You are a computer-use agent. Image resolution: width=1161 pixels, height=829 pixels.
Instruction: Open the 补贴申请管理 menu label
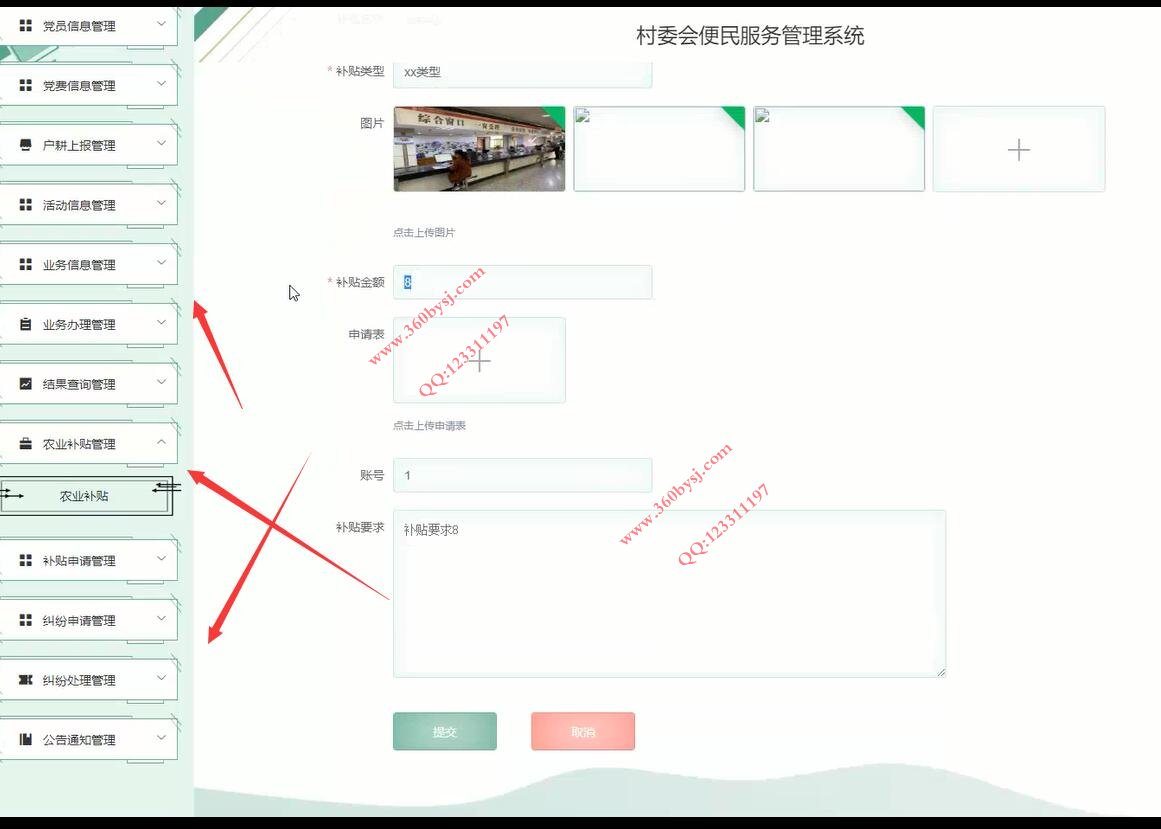(79, 561)
